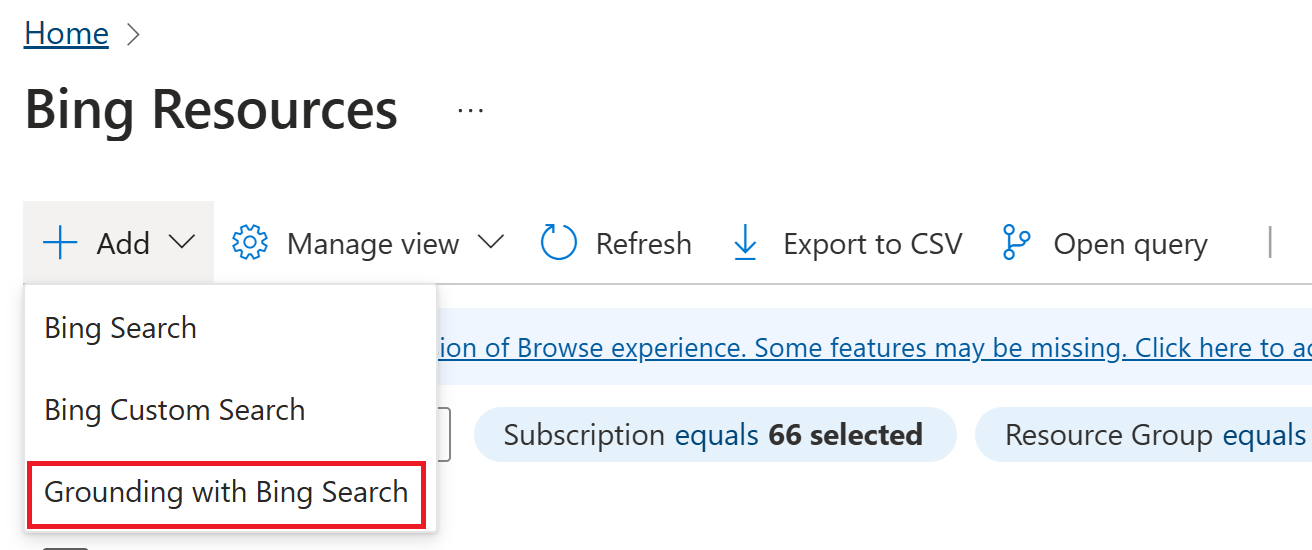This screenshot has width=1312, height=550.
Task: Click the gear icon for Manage view
Action: pos(250,243)
